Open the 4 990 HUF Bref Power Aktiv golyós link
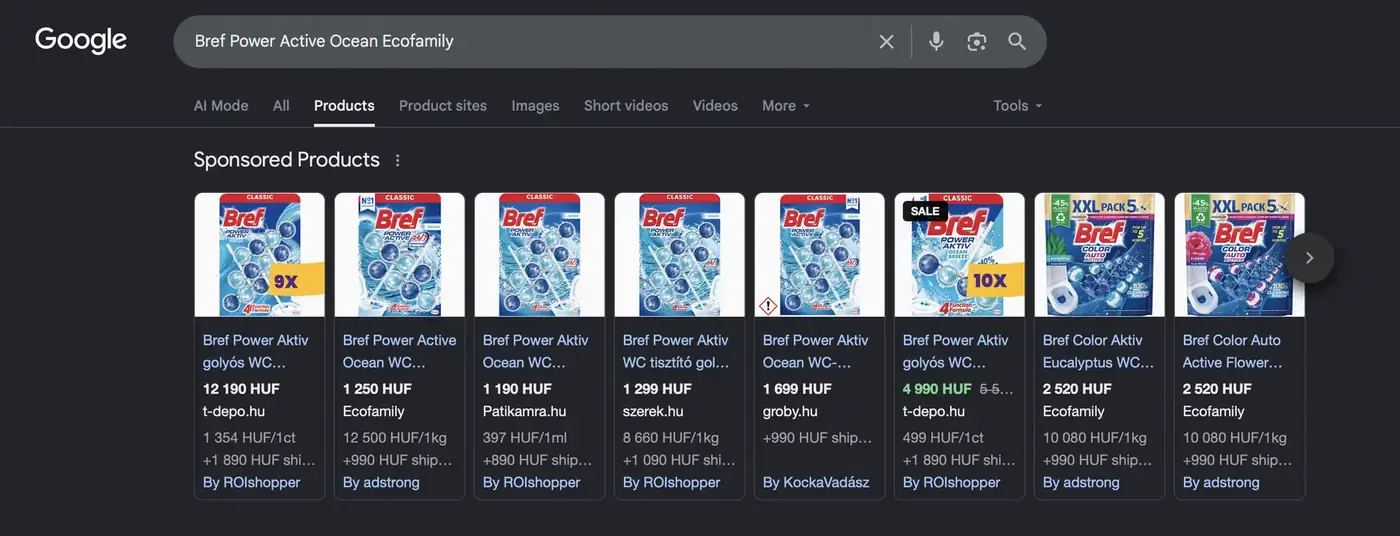1400x536 pixels. coord(956,351)
